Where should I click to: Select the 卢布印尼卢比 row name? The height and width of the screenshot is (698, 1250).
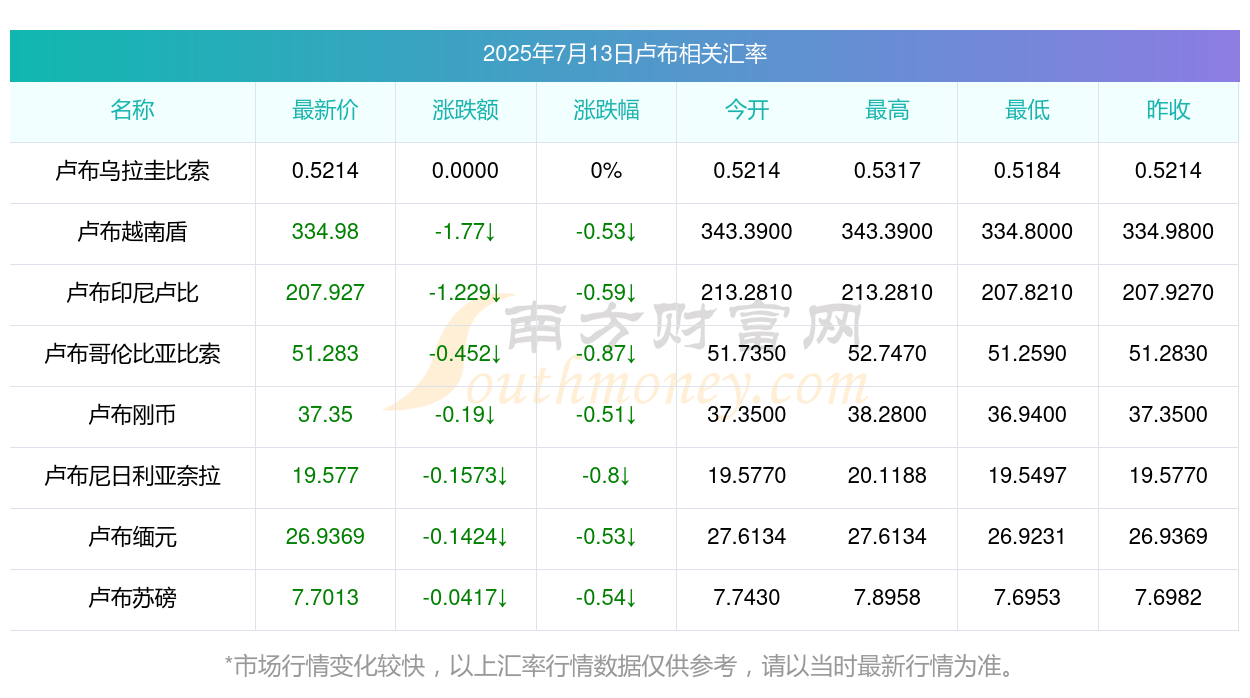pos(132,293)
